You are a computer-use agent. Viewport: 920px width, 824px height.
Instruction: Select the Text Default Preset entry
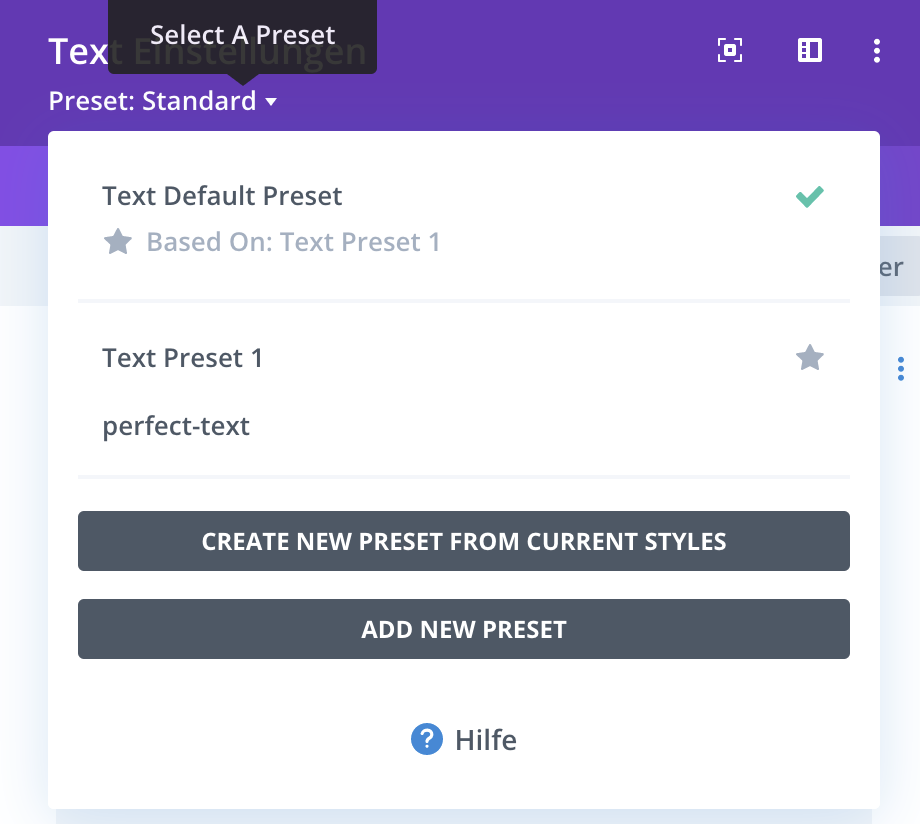222,196
